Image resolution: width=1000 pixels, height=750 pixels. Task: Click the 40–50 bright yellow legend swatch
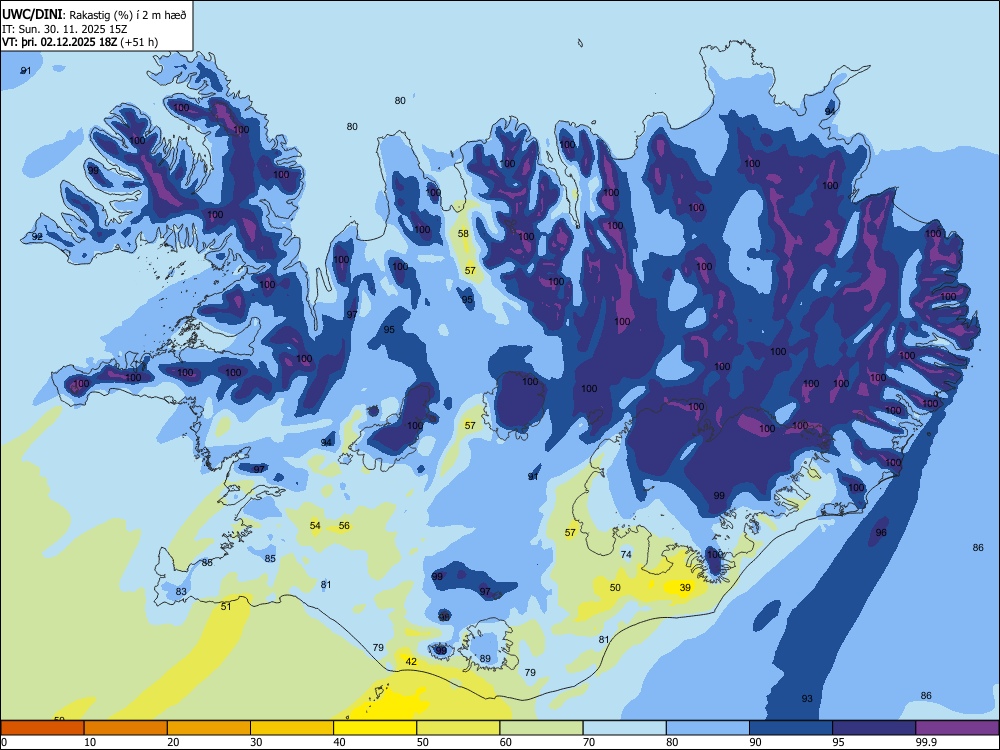tap(375, 728)
